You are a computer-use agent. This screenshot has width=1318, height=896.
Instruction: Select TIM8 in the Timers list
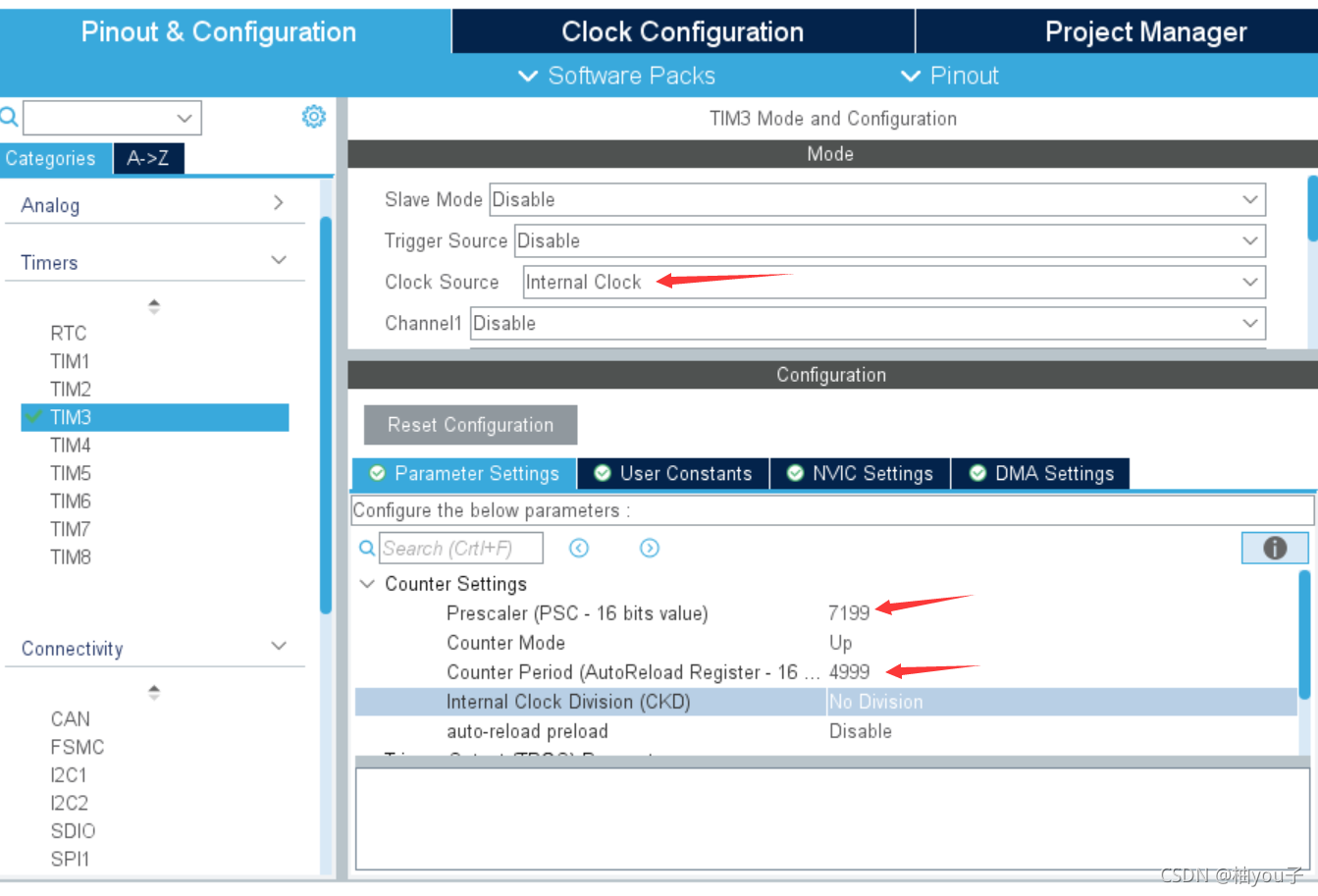(x=71, y=557)
